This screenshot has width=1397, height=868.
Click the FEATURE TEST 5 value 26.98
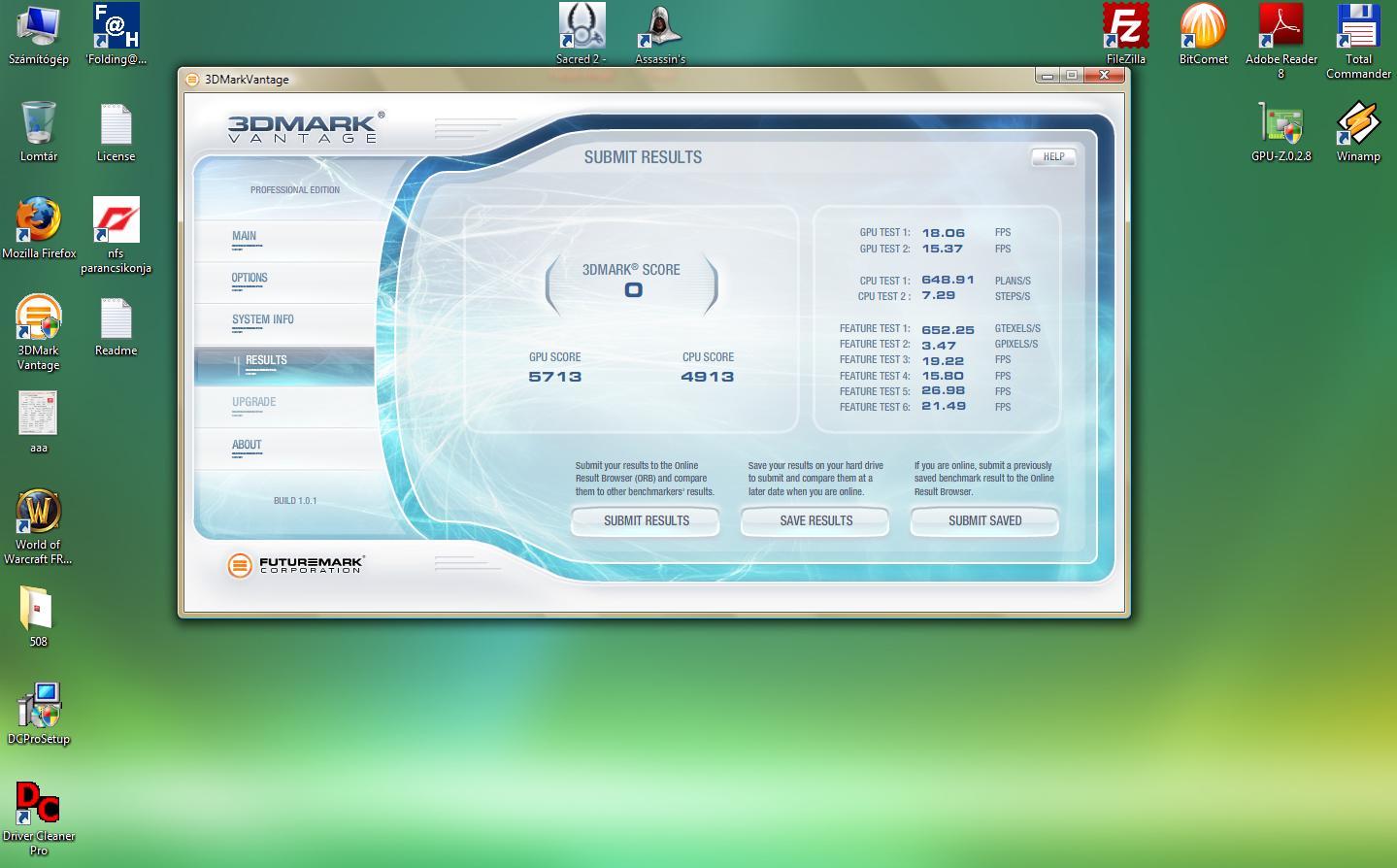click(x=944, y=391)
